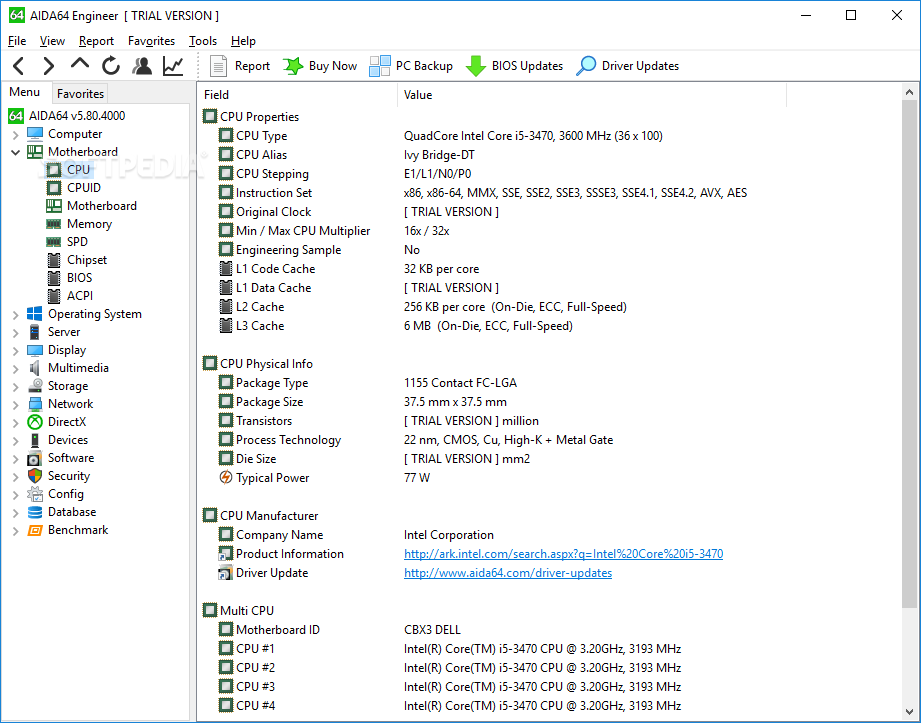Click the Security shield icon
The height and width of the screenshot is (723, 921).
[35, 476]
